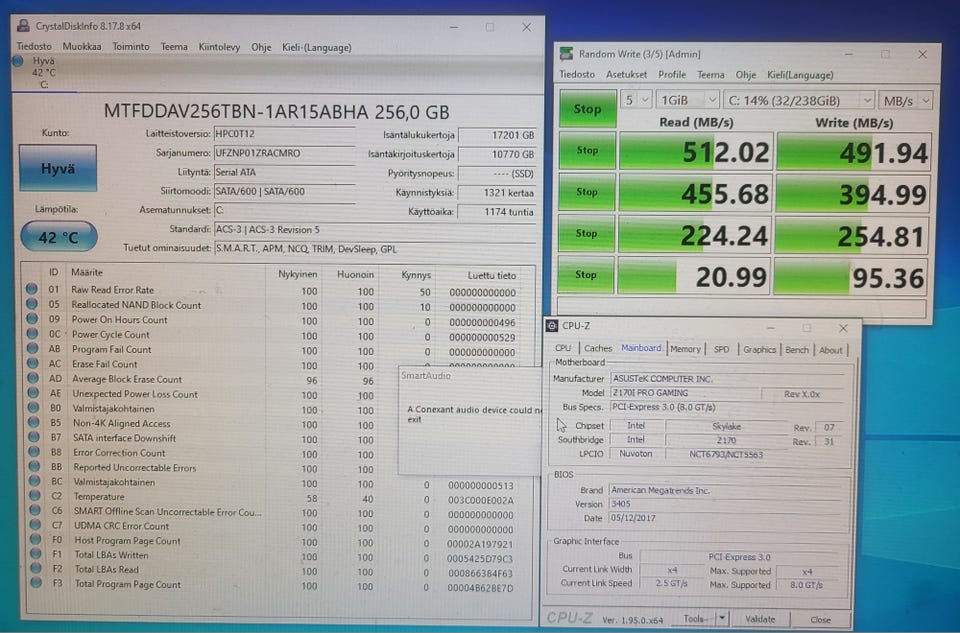This screenshot has height=633, width=960.
Task: Click the status icon beside Total LBAs Written
Action: click(x=33, y=556)
